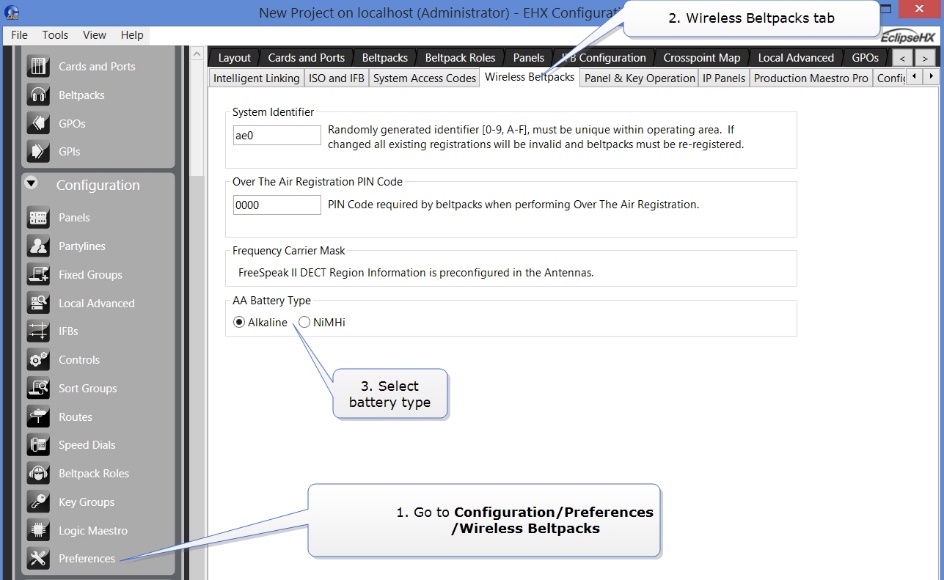Open Sort Groups in the sidebar
Screen dimensions: 944x580
click(x=88, y=388)
